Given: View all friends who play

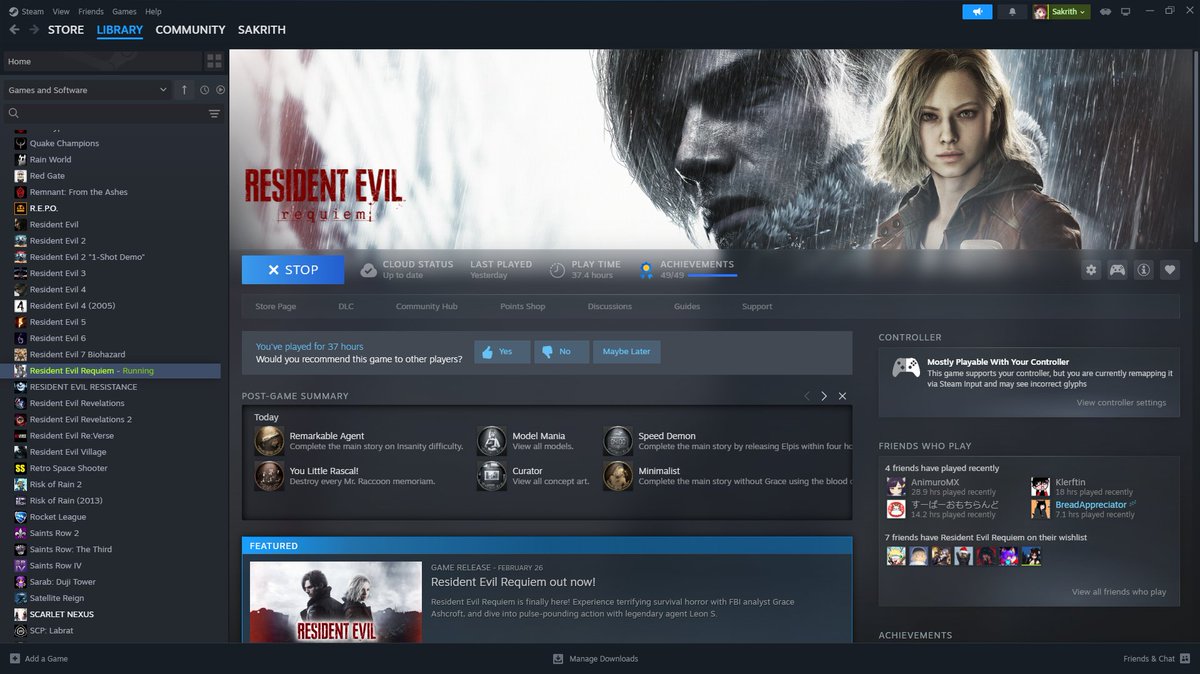Looking at the screenshot, I should (x=1119, y=592).
